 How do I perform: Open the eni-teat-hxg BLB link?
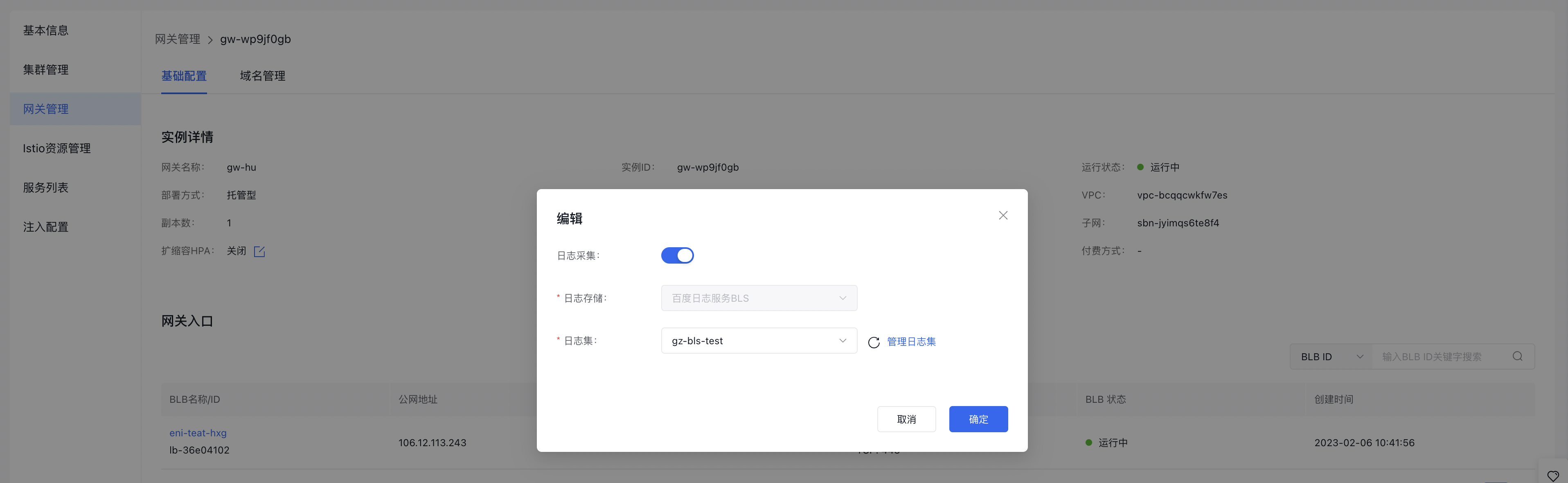click(x=198, y=433)
